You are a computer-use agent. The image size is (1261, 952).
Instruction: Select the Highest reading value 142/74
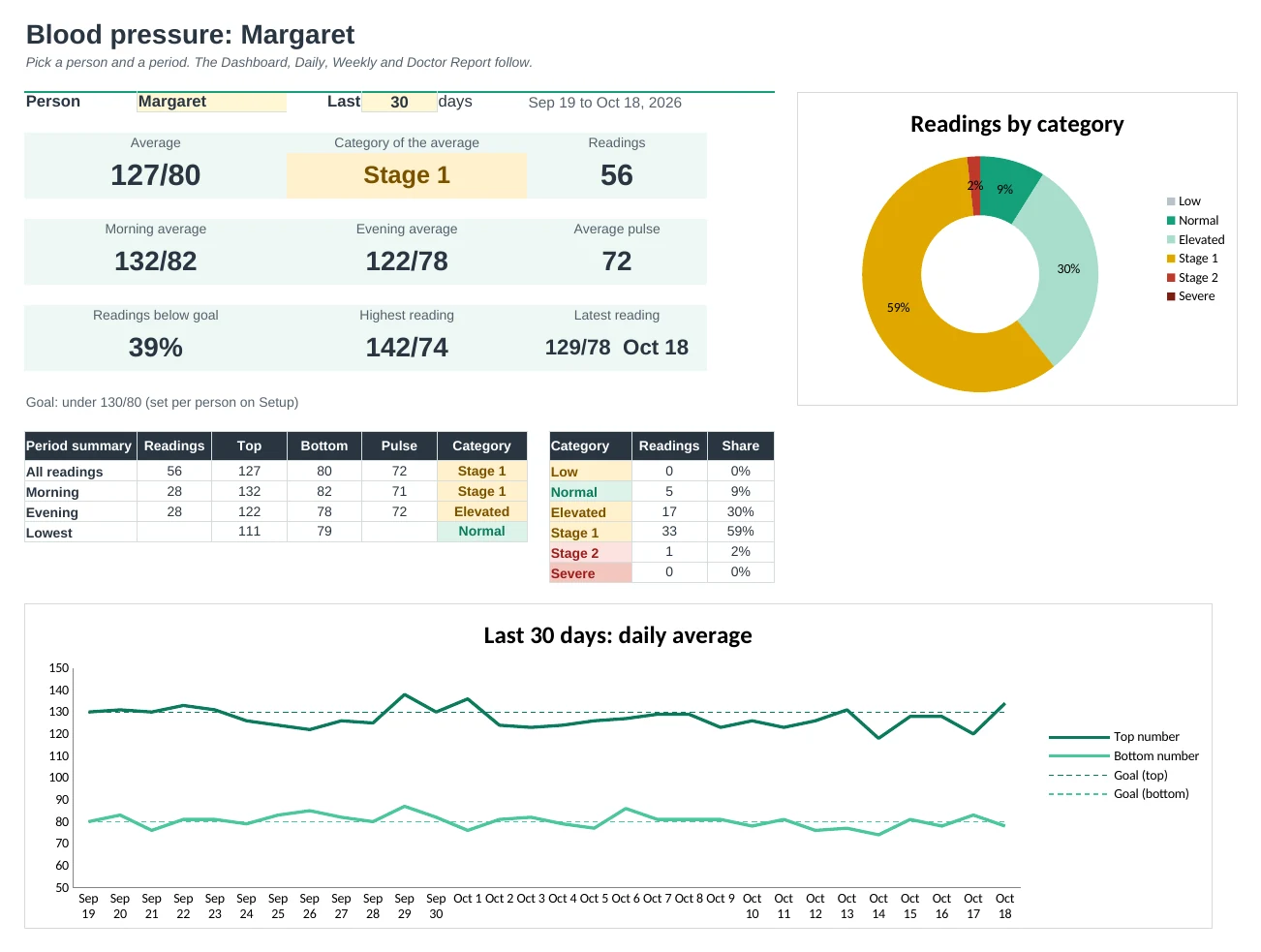point(407,348)
